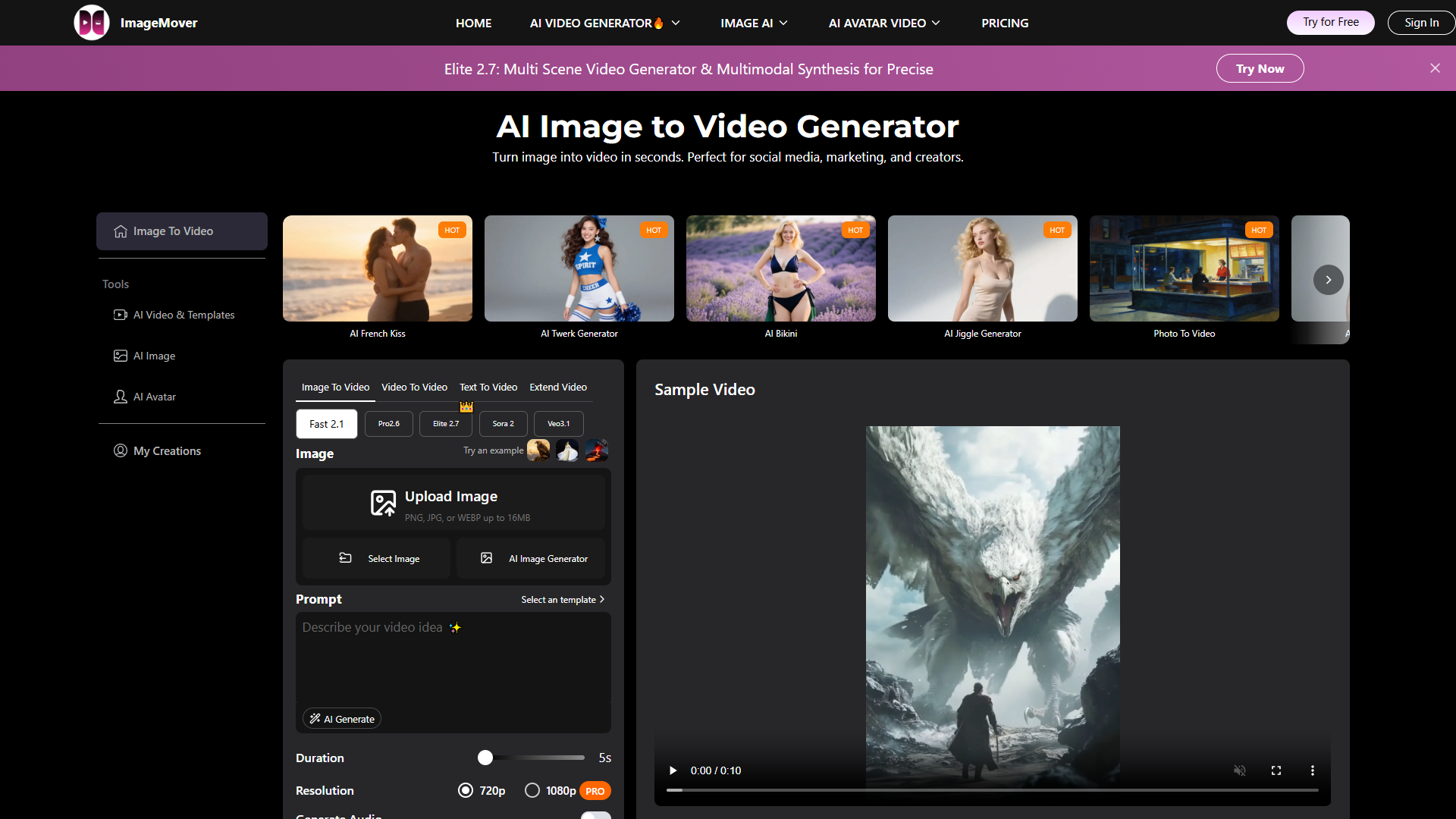Choose the Sora 2 model

pos(504,424)
